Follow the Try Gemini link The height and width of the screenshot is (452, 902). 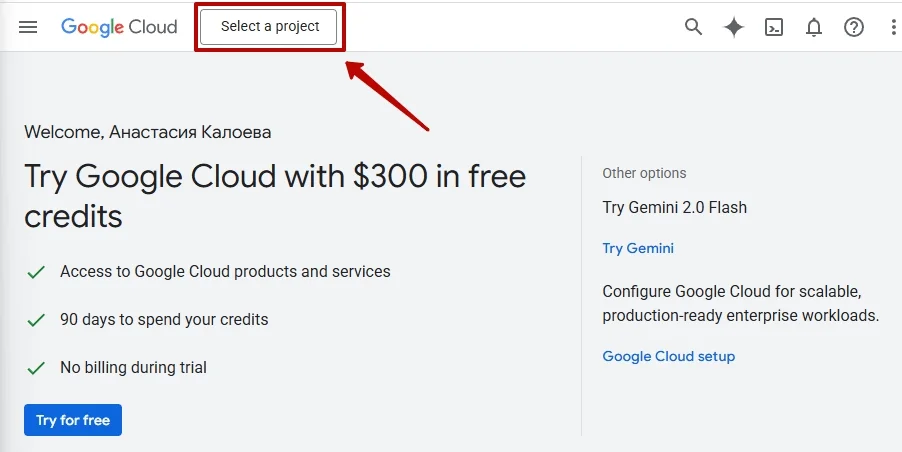point(638,248)
